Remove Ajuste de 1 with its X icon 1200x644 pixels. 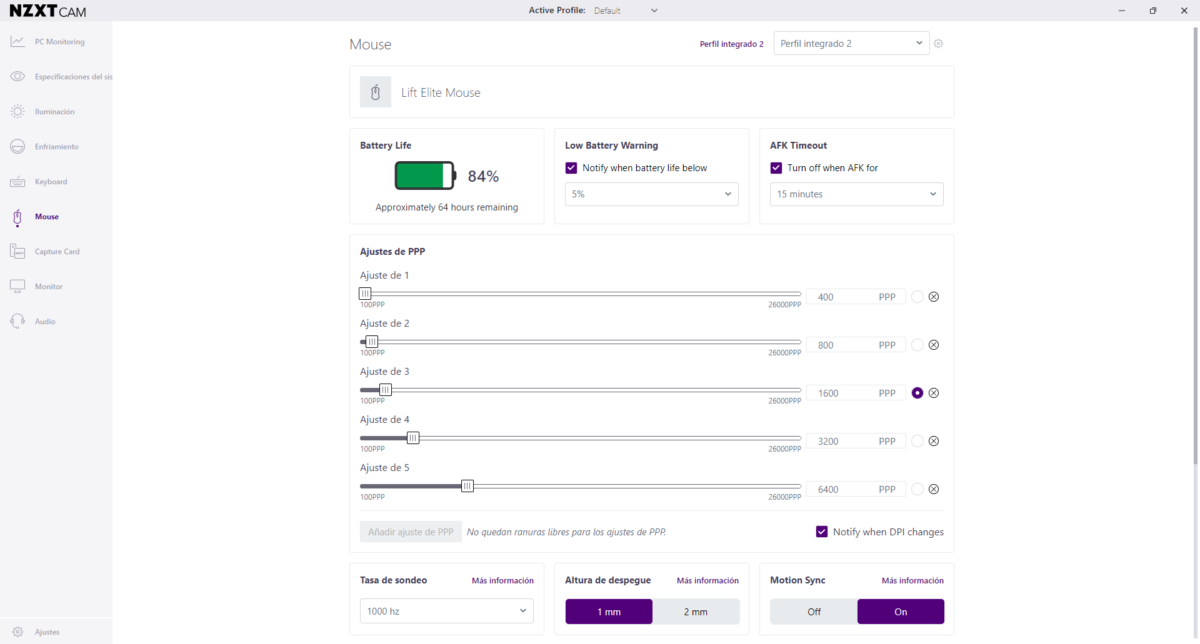coord(934,297)
